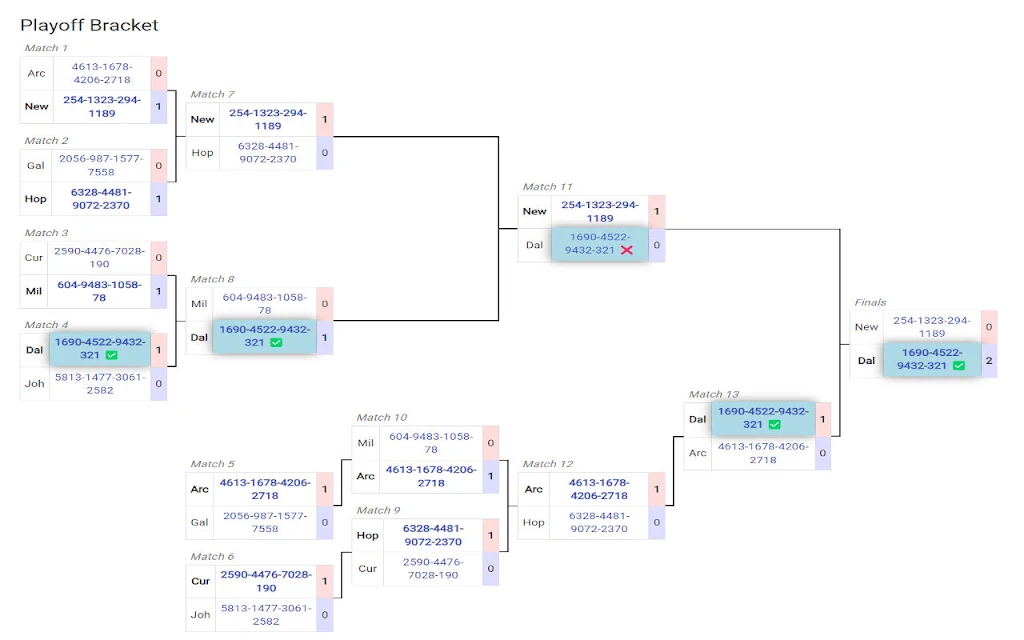Click Cur's score 1 in Match 6
Viewport: 1024px width, 640px height.
coord(325,581)
